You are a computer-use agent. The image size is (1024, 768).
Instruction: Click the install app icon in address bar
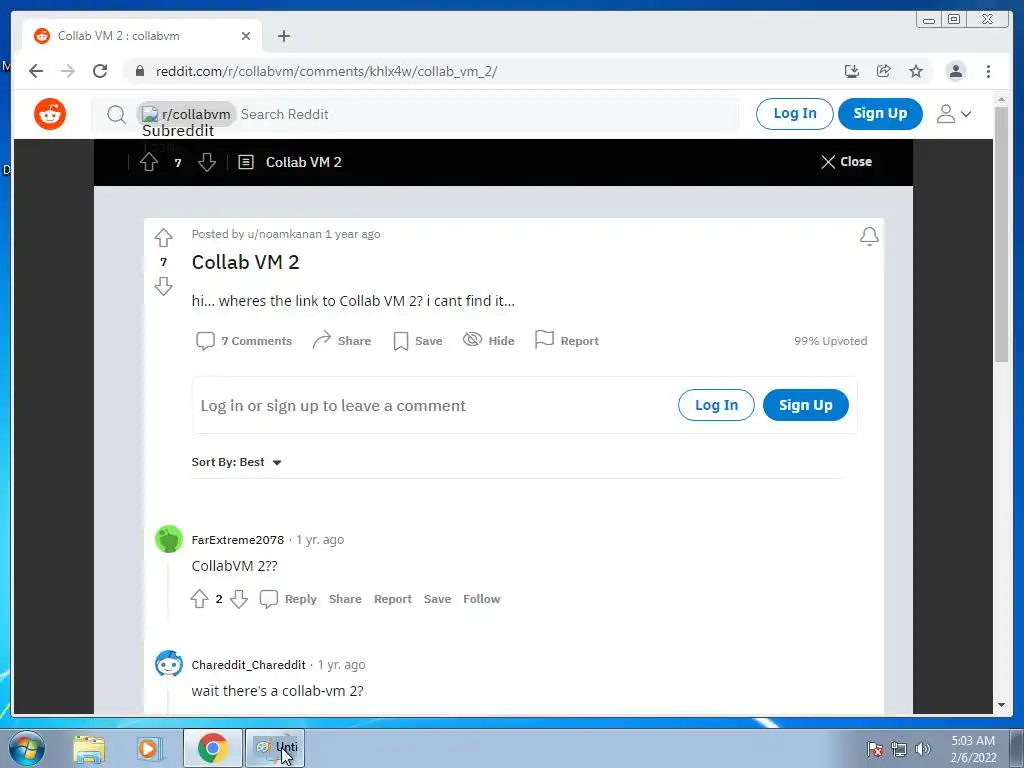coord(852,71)
